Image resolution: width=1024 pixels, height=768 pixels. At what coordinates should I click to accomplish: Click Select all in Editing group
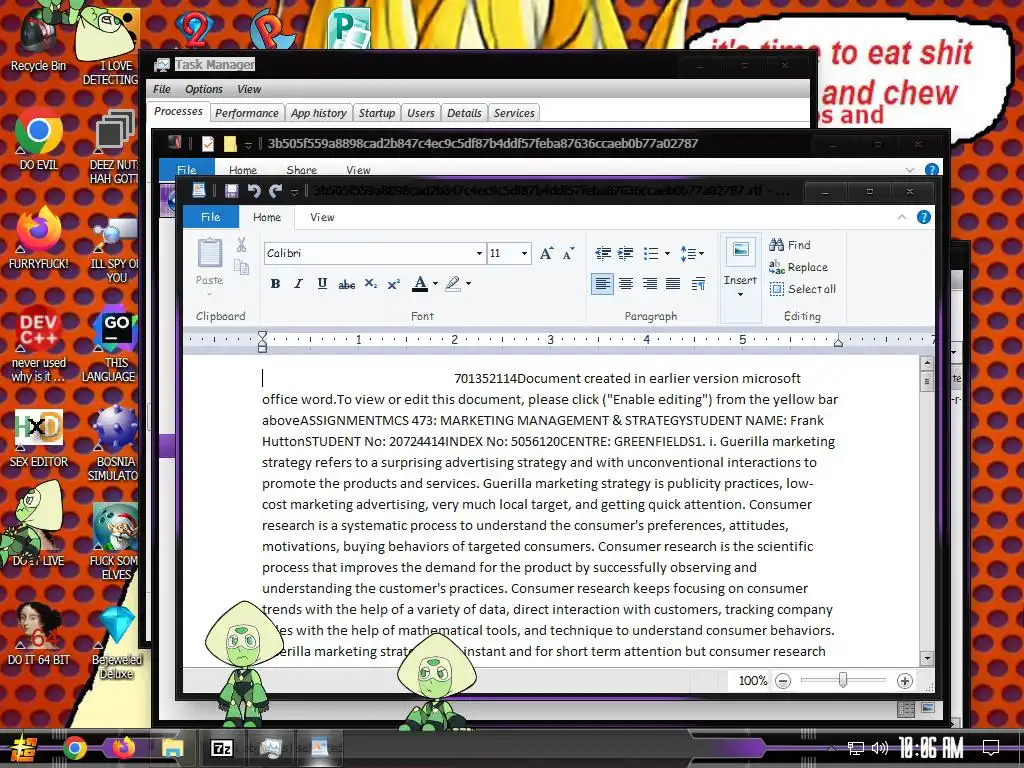click(x=803, y=289)
